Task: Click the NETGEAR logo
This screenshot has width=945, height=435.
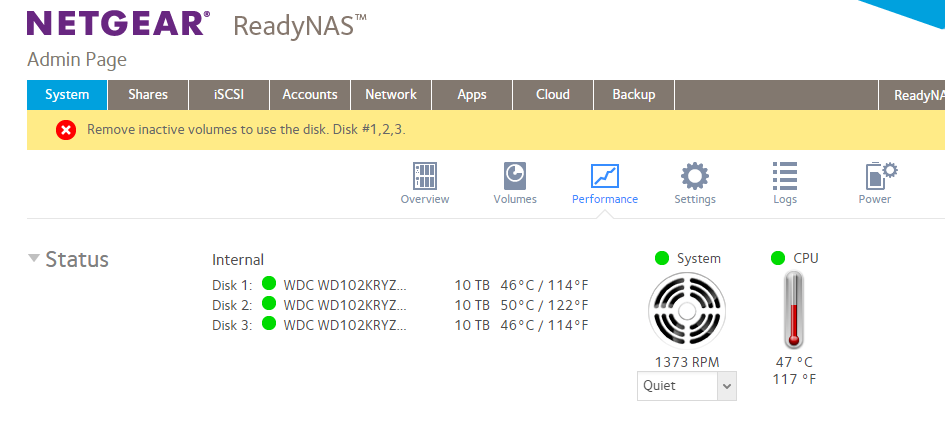Action: [118, 23]
